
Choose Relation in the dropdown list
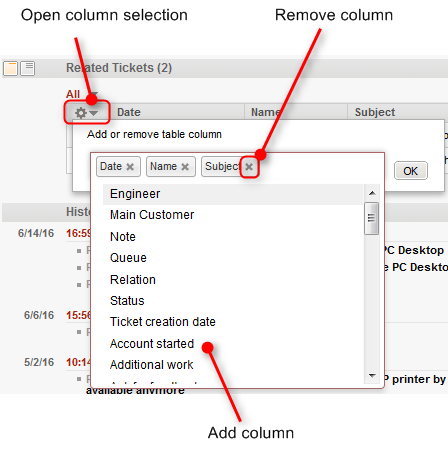133,280
